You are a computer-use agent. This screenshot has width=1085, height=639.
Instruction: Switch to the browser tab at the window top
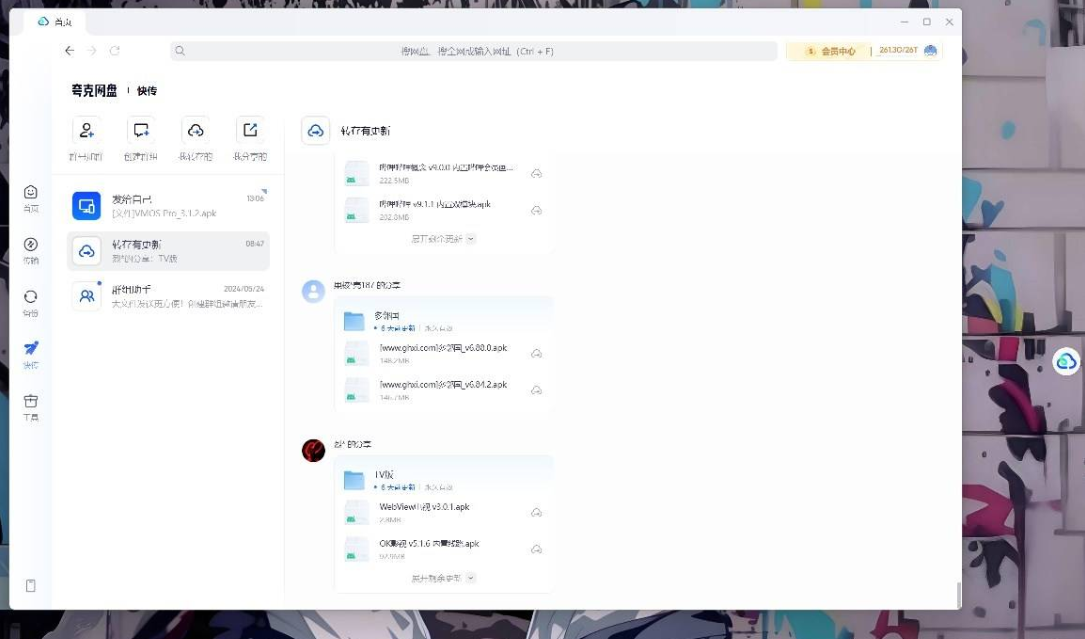[x=55, y=22]
